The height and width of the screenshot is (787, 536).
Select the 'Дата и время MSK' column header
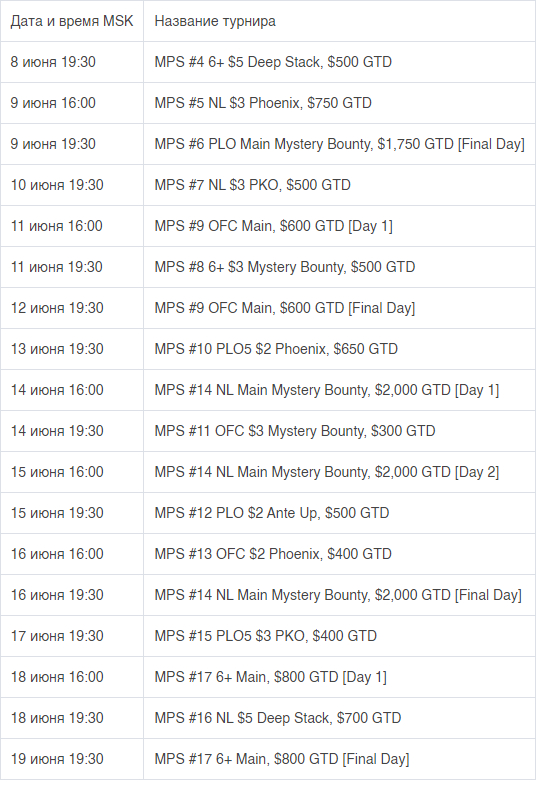[x=72, y=21]
